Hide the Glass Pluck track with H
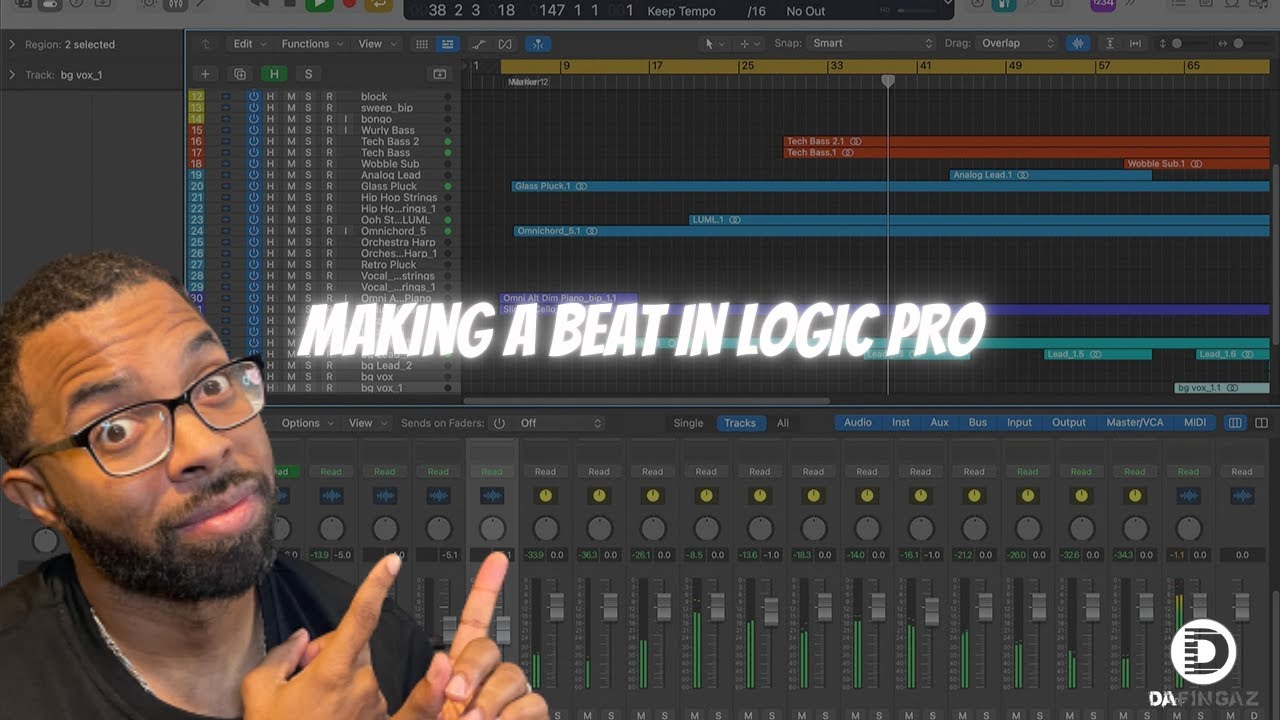This screenshot has width=1280, height=720. (270, 186)
